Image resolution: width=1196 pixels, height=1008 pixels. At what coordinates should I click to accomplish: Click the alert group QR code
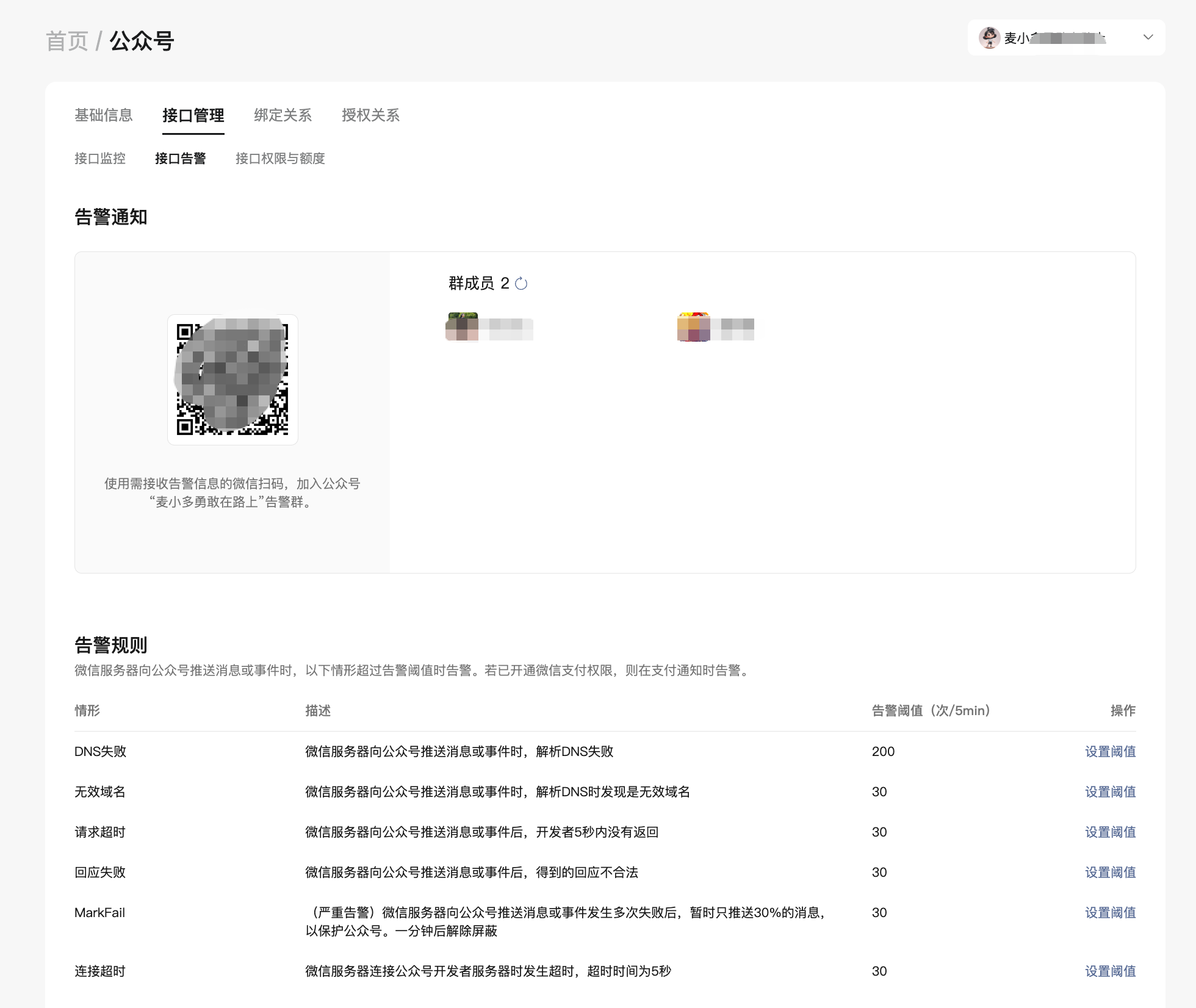[232, 380]
